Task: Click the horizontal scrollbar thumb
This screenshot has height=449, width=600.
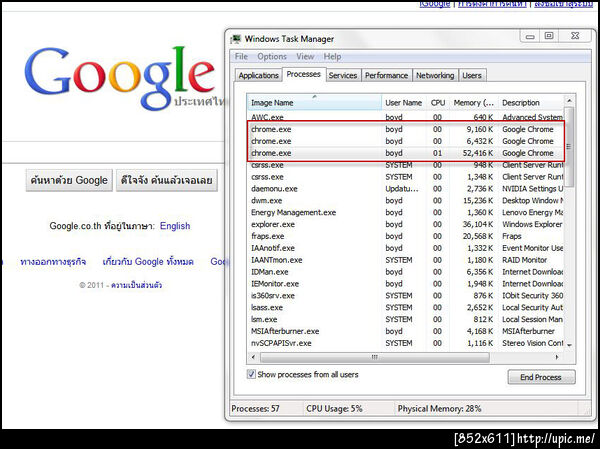Action: 375,357
